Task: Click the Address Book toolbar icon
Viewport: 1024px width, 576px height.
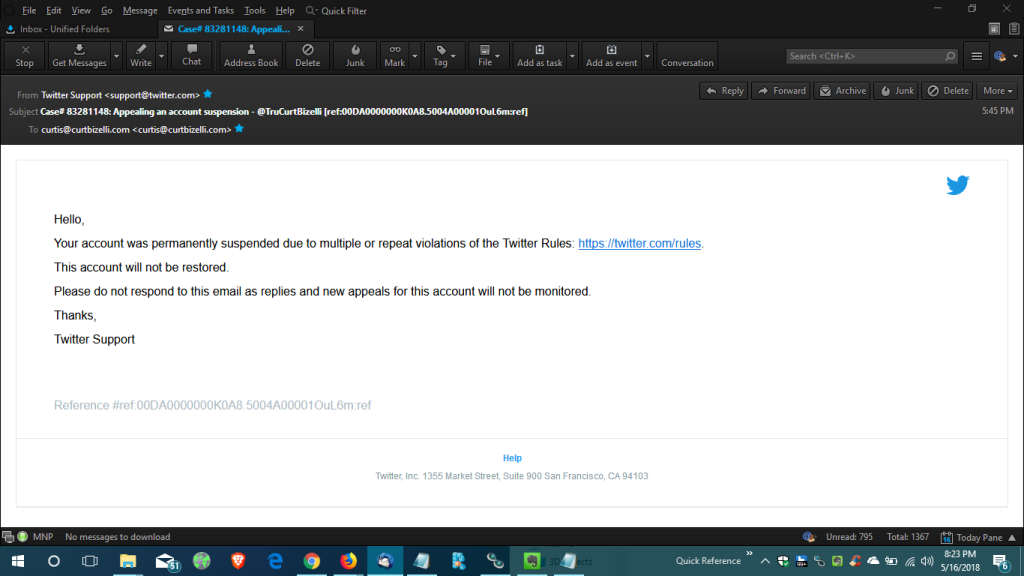Action: (251, 56)
